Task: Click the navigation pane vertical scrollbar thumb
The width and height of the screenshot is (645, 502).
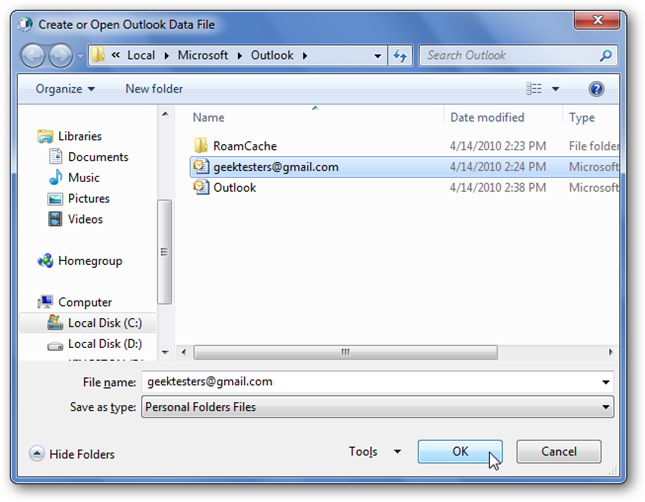Action: pyautogui.click(x=165, y=252)
